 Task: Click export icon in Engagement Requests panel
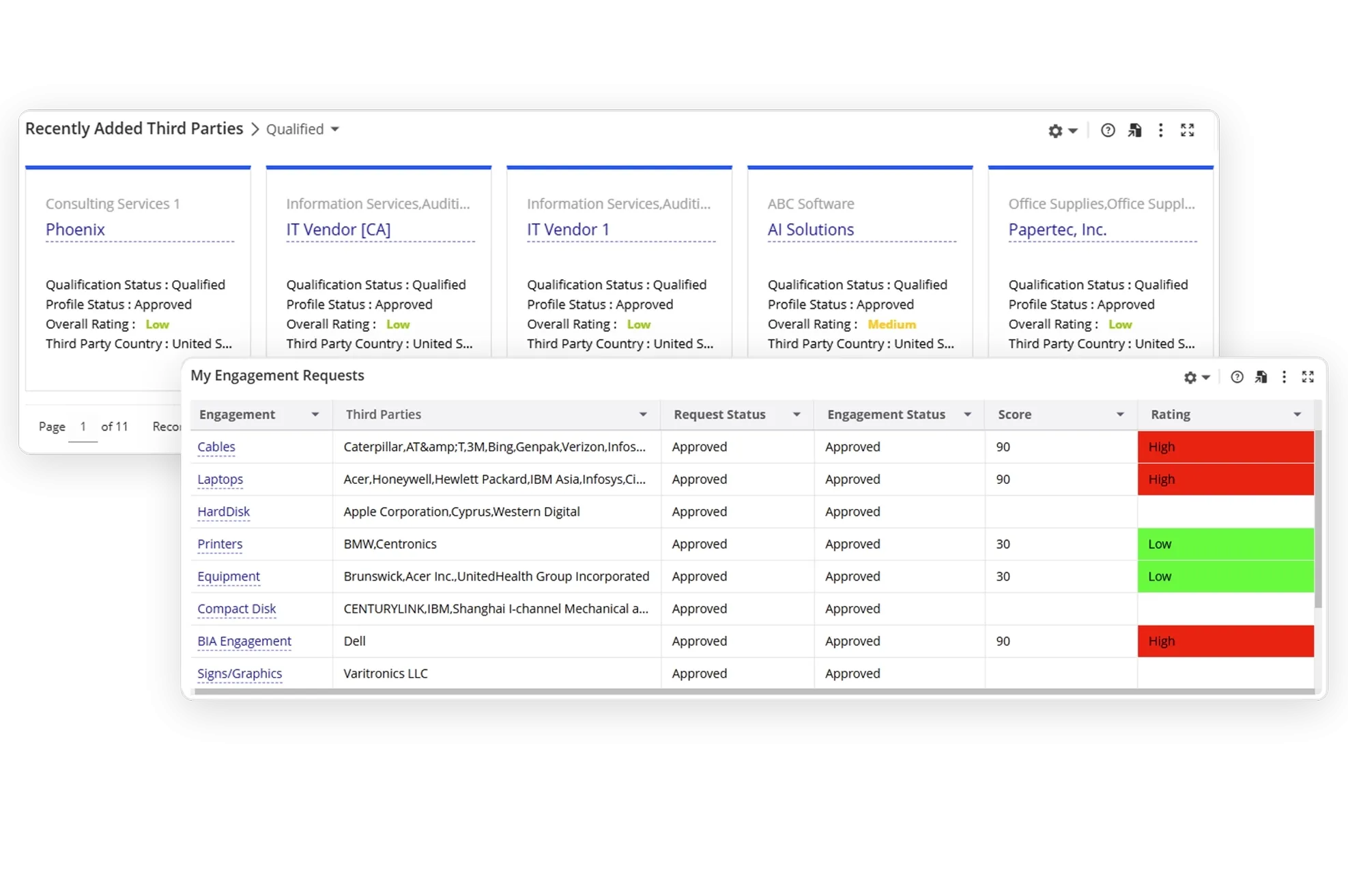pyautogui.click(x=1261, y=377)
